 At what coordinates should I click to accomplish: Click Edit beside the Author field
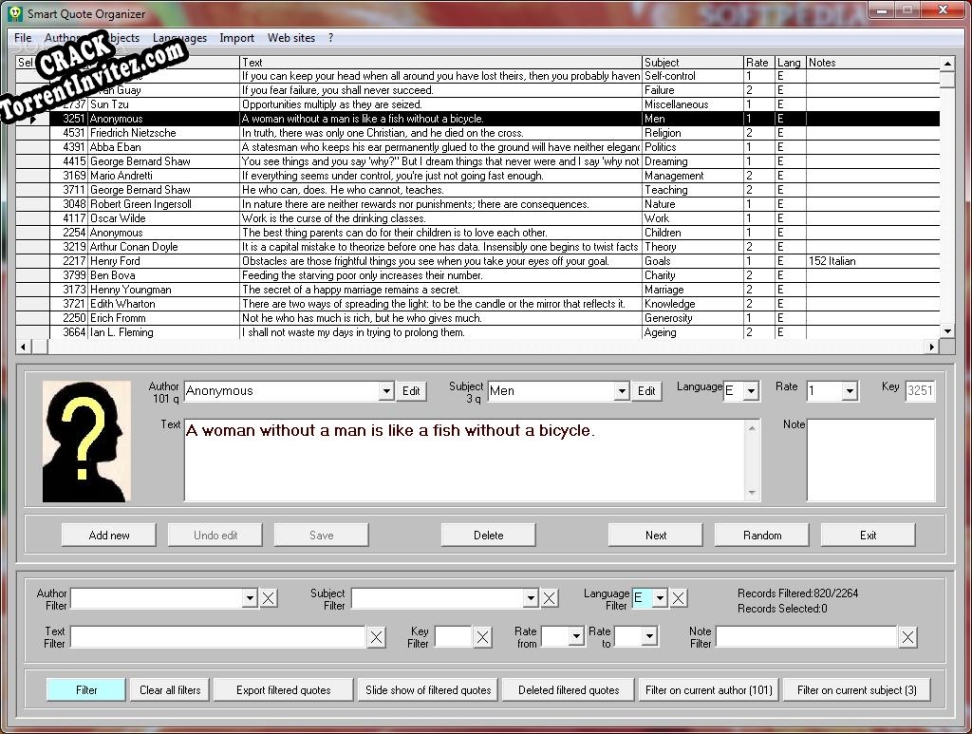coord(411,391)
